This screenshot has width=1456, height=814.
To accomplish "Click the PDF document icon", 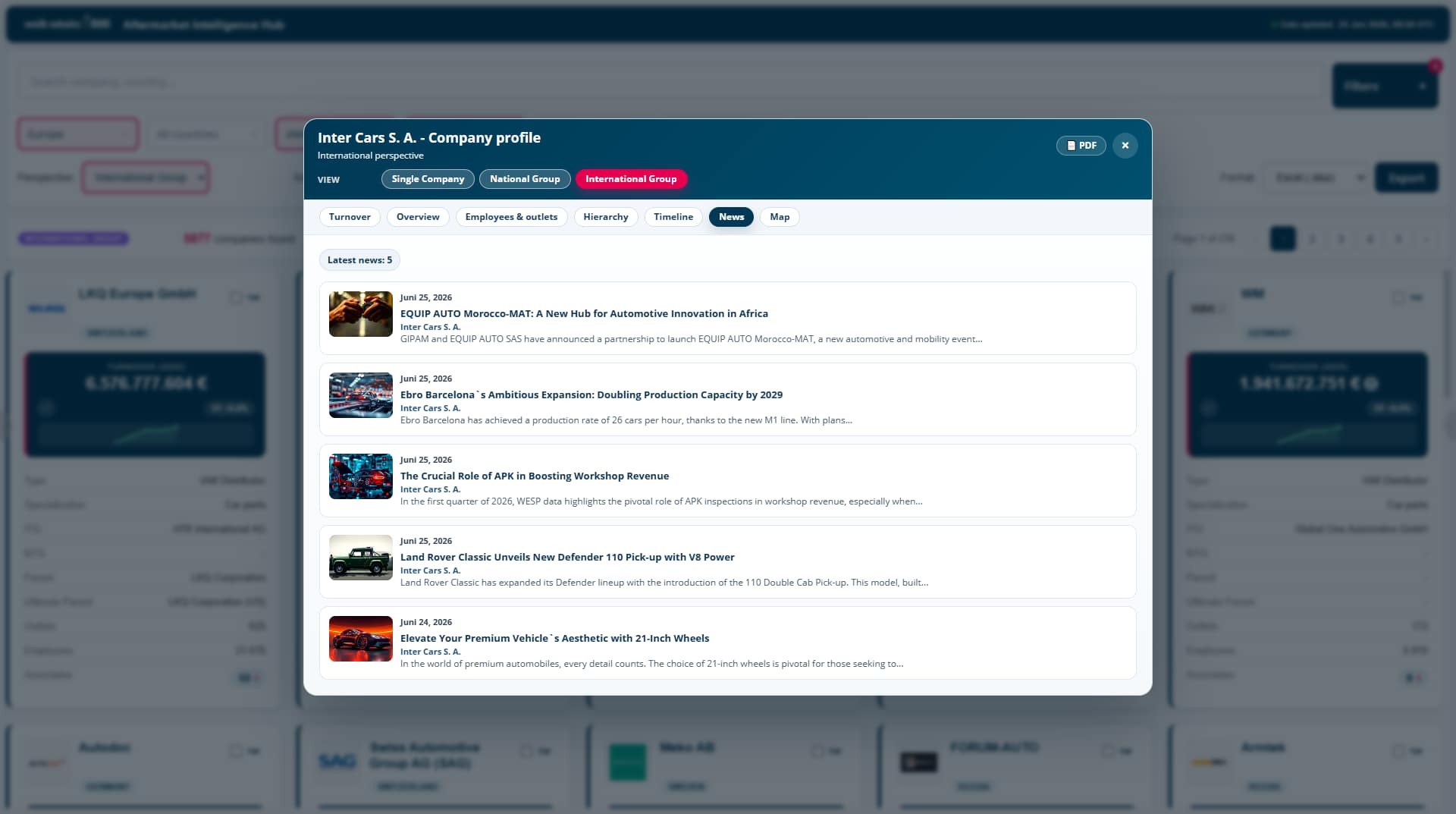I will click(1071, 146).
